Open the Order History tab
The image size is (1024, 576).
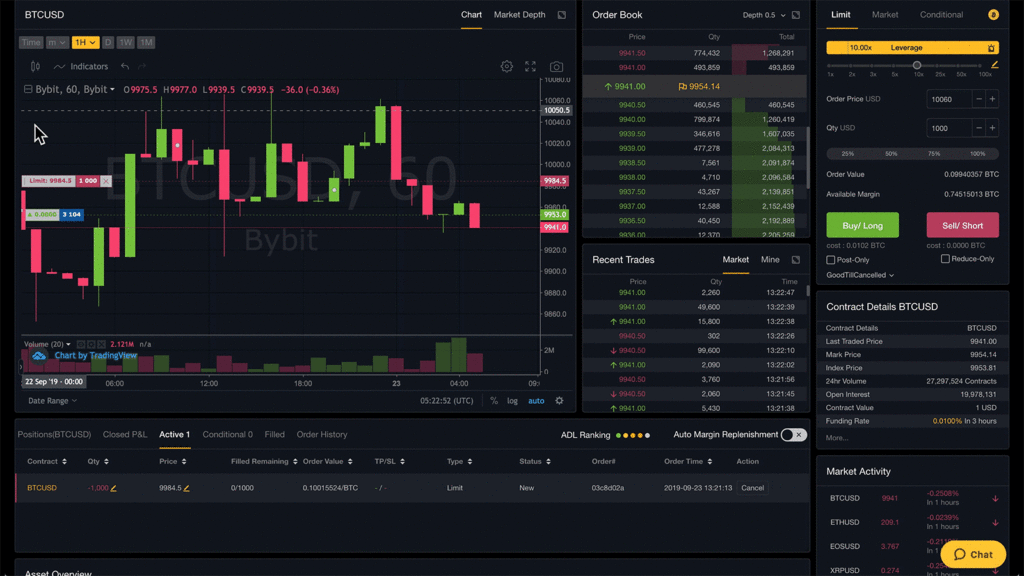[322, 435]
